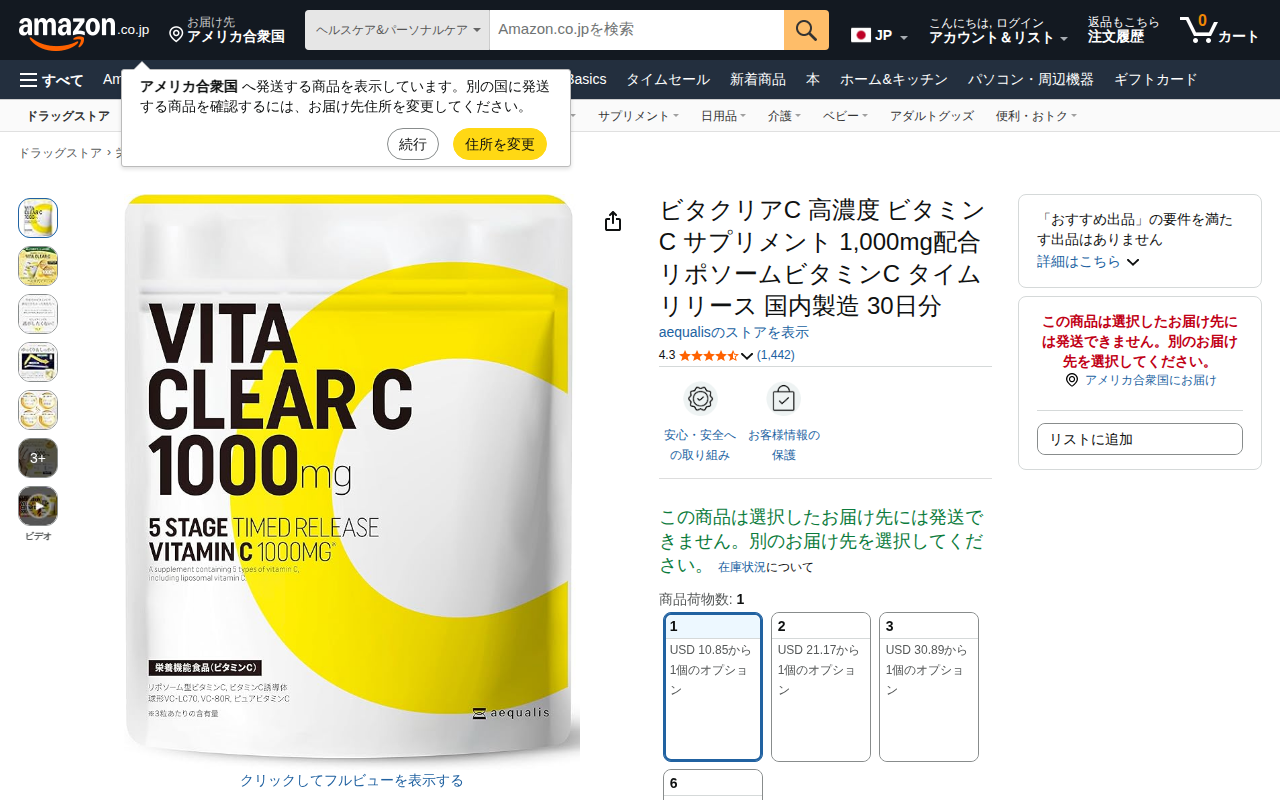Open the ヘルスケア&パーソナルケア search category dropdown
The height and width of the screenshot is (800, 1280).
tap(397, 30)
